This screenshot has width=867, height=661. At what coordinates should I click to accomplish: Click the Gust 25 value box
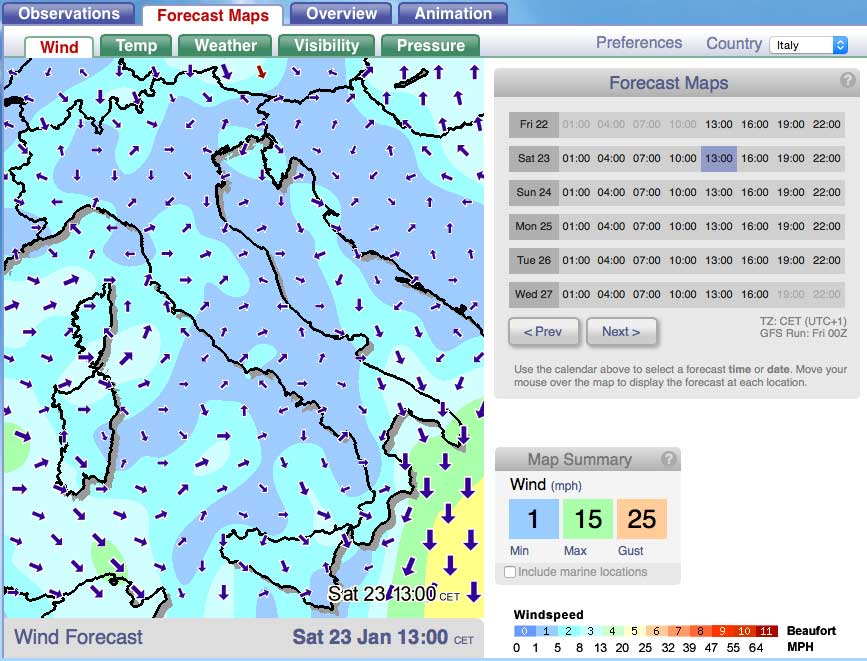point(642,520)
